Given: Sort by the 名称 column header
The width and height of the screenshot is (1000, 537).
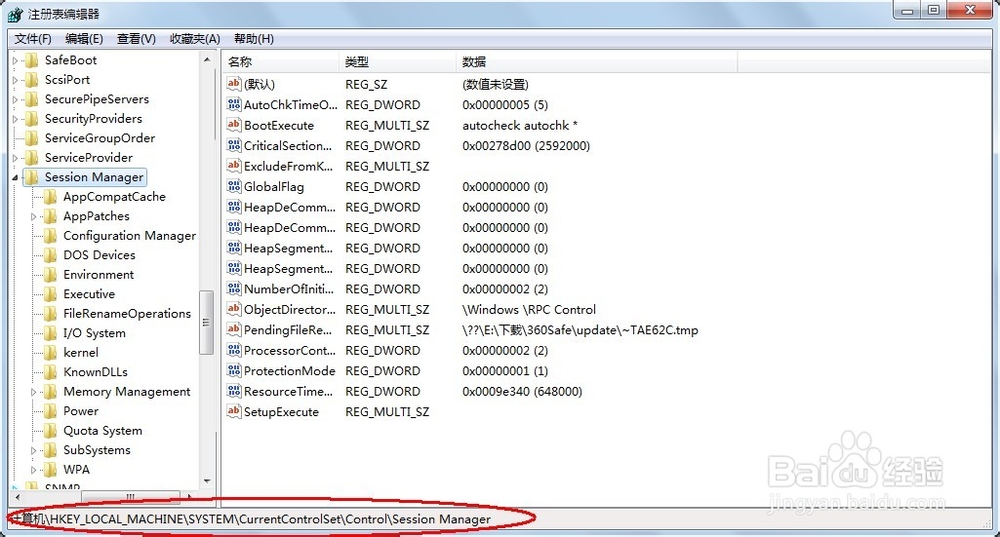Looking at the screenshot, I should (x=281, y=62).
